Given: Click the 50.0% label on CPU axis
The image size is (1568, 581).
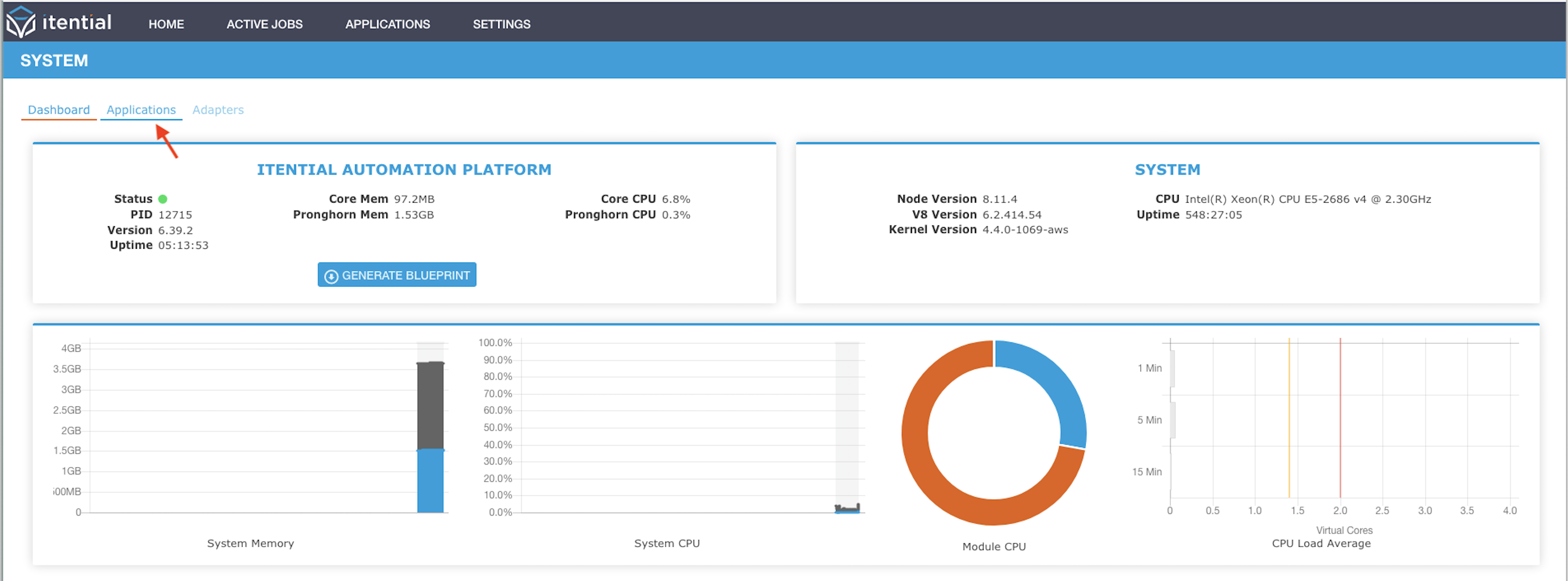Looking at the screenshot, I should [497, 428].
